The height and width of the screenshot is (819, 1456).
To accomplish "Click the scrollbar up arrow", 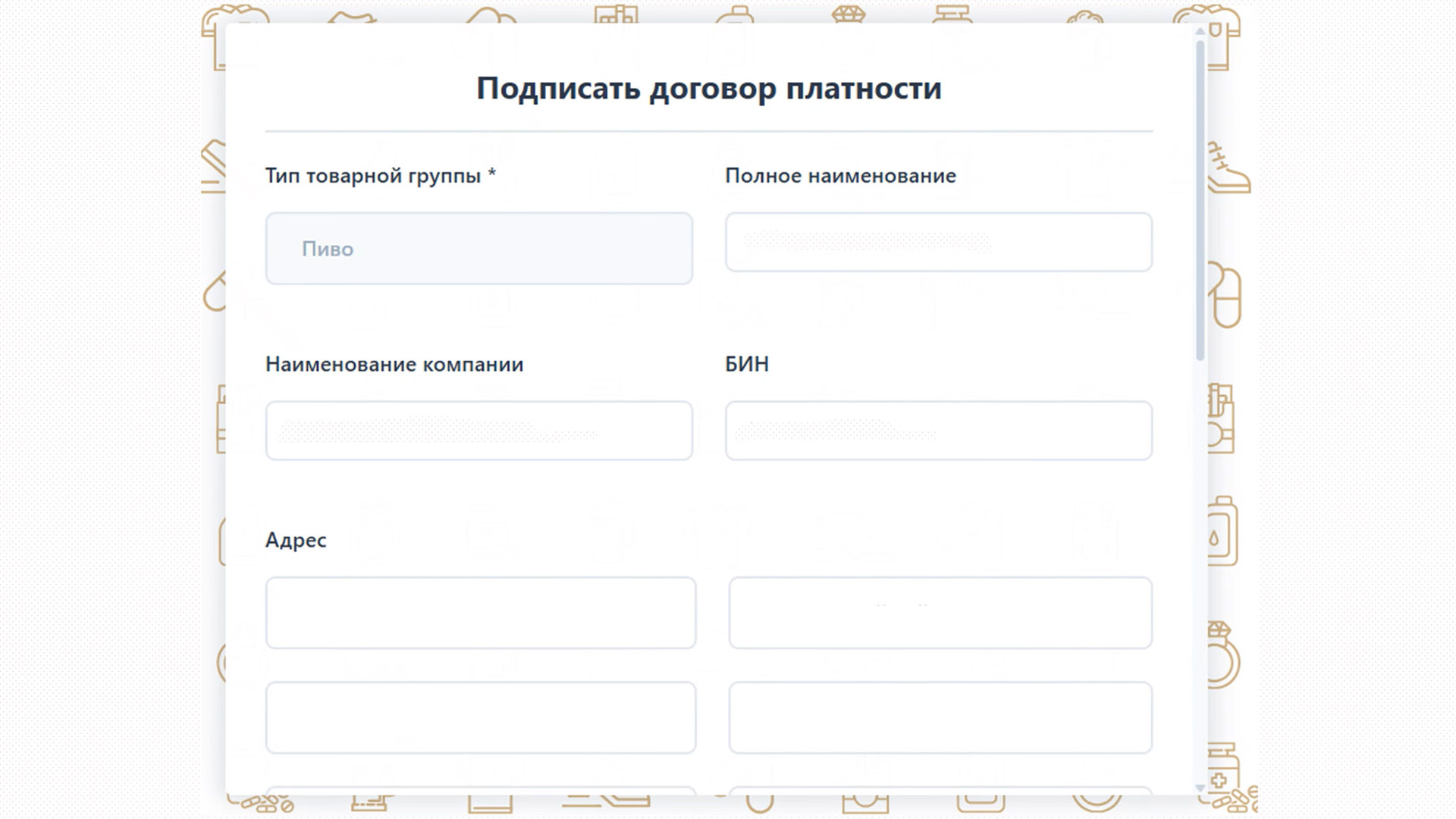I will coord(1199,32).
